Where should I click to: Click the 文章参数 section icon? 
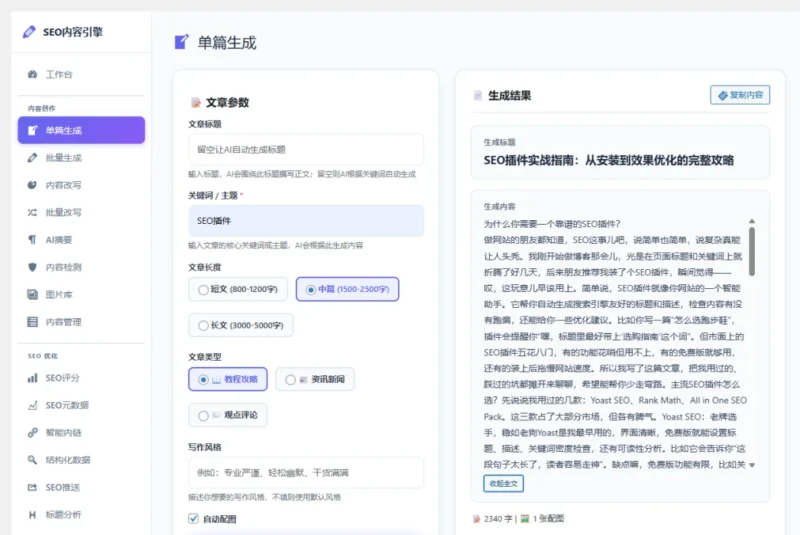click(x=196, y=103)
